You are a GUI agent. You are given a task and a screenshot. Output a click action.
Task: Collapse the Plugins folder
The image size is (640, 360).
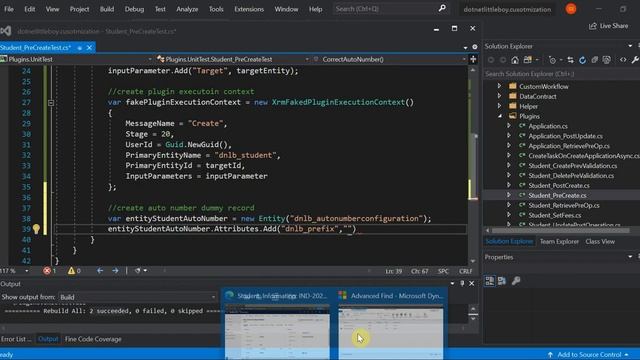click(500, 116)
